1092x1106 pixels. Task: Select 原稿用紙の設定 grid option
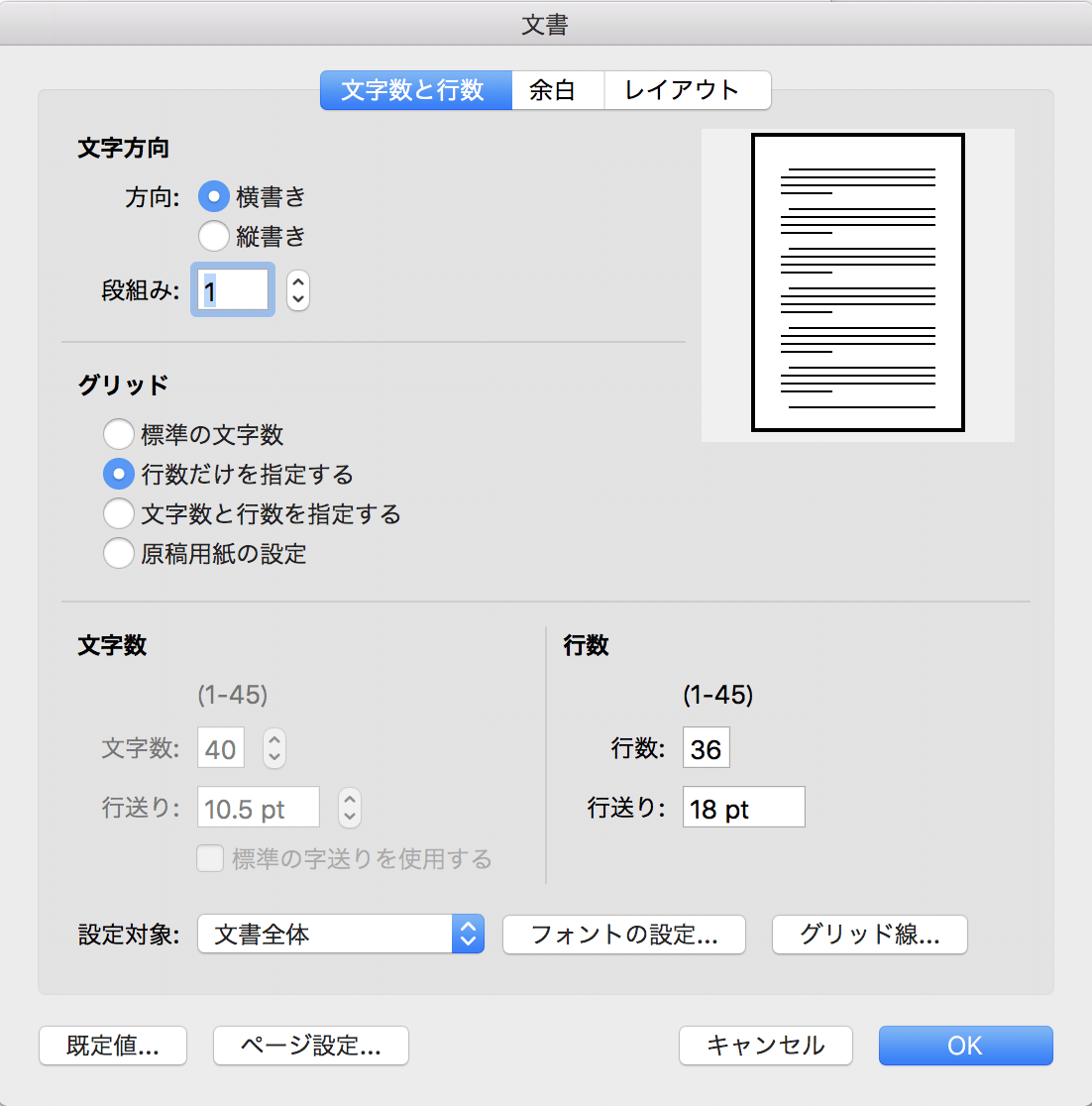click(x=119, y=554)
